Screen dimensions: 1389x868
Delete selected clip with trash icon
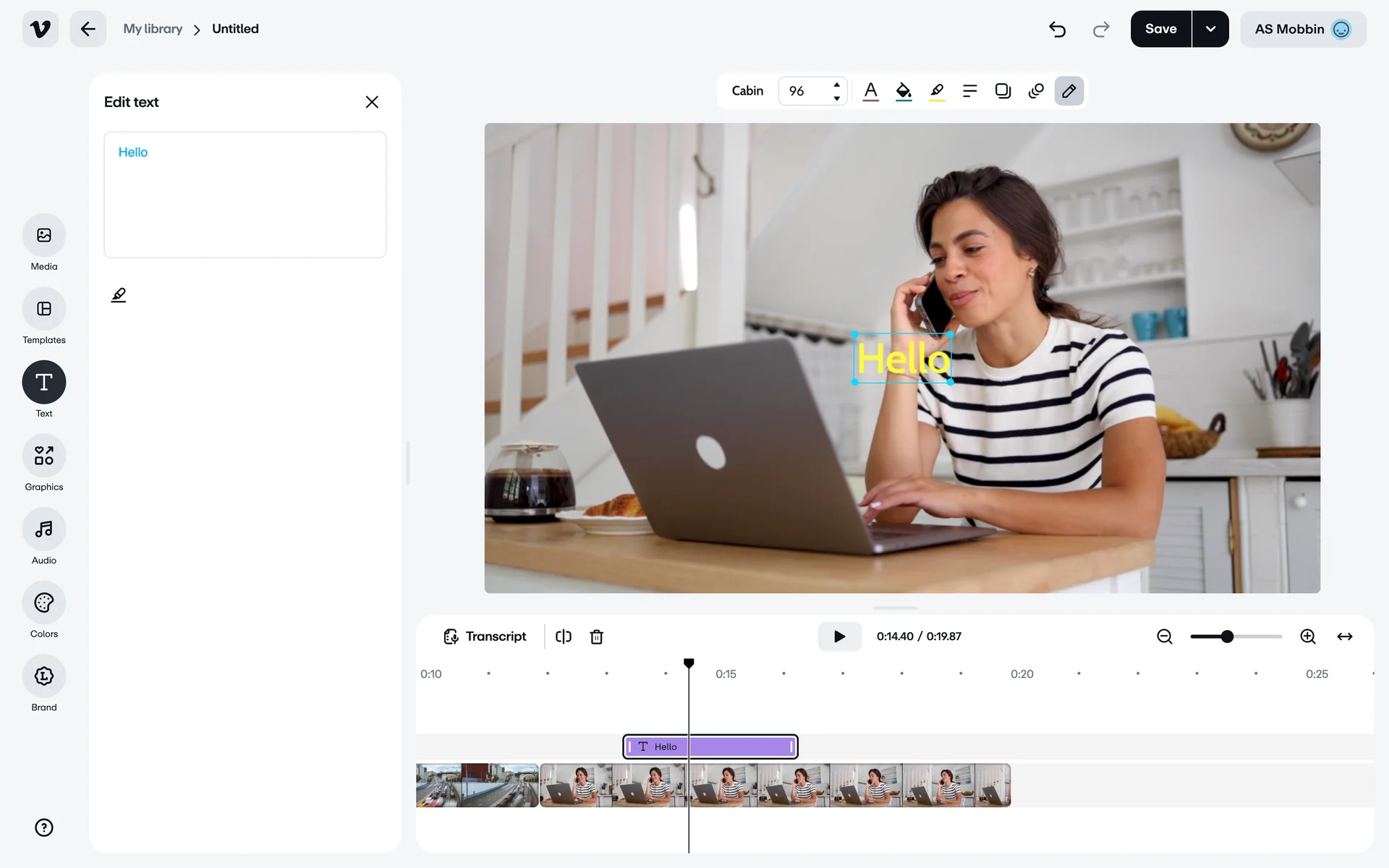pos(596,637)
